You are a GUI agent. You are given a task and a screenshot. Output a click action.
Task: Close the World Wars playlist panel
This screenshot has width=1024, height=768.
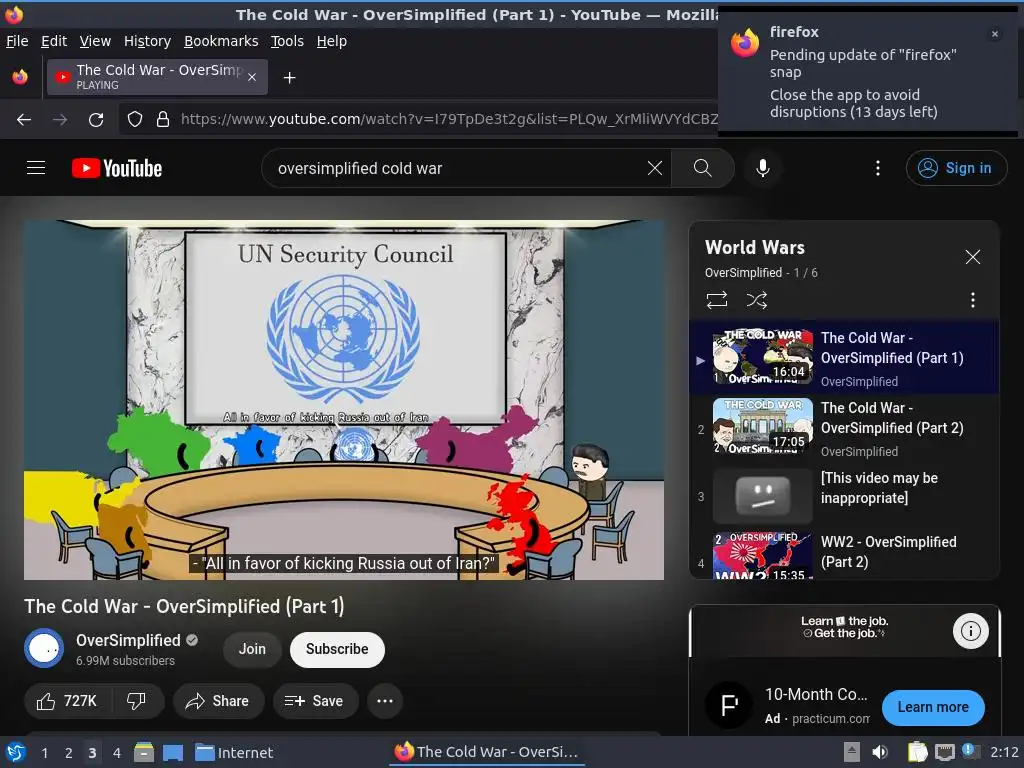pos(972,257)
